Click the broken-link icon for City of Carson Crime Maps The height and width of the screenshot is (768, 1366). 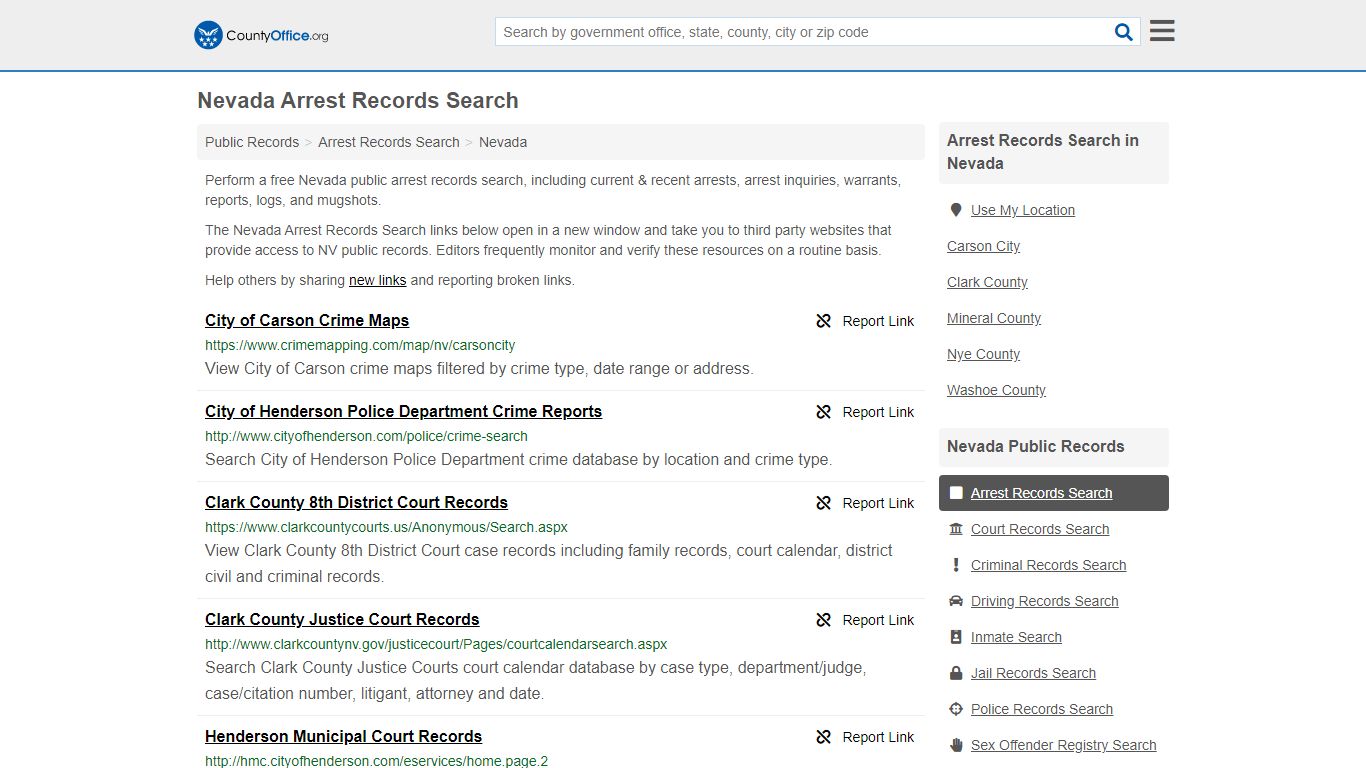tap(824, 321)
